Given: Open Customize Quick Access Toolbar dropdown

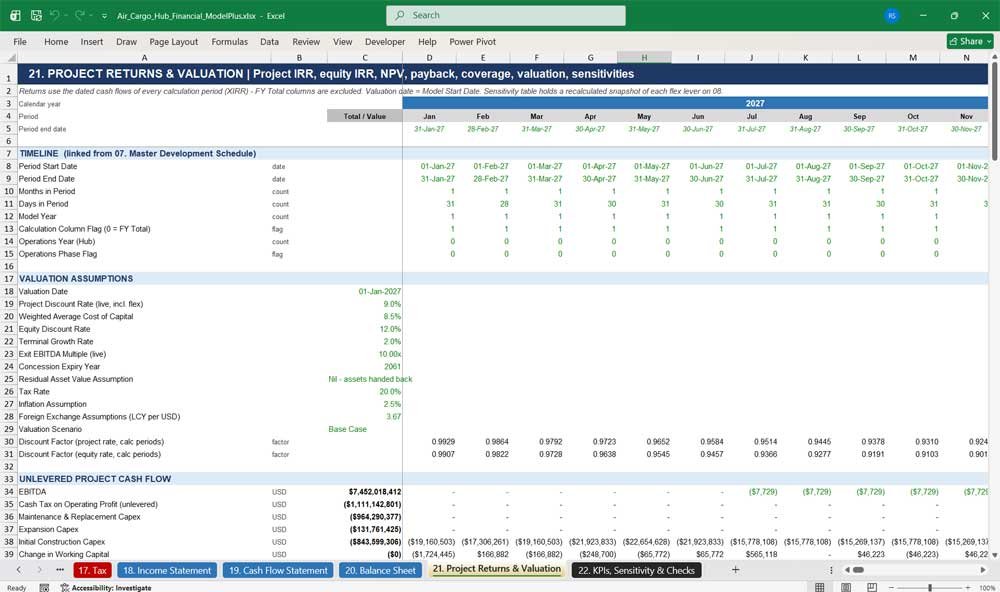Looking at the screenshot, I should 104,16.
